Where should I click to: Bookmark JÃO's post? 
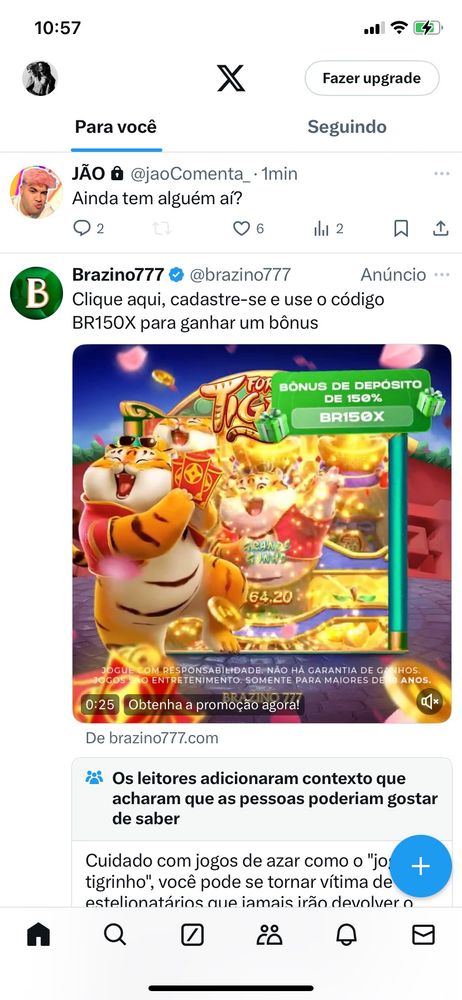click(x=401, y=228)
